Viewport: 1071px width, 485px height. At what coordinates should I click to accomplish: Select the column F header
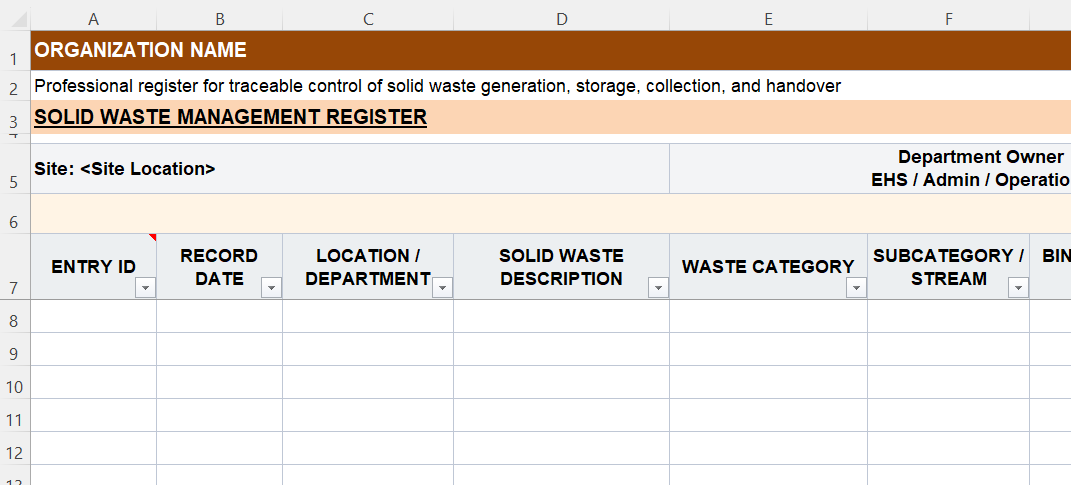(948, 19)
